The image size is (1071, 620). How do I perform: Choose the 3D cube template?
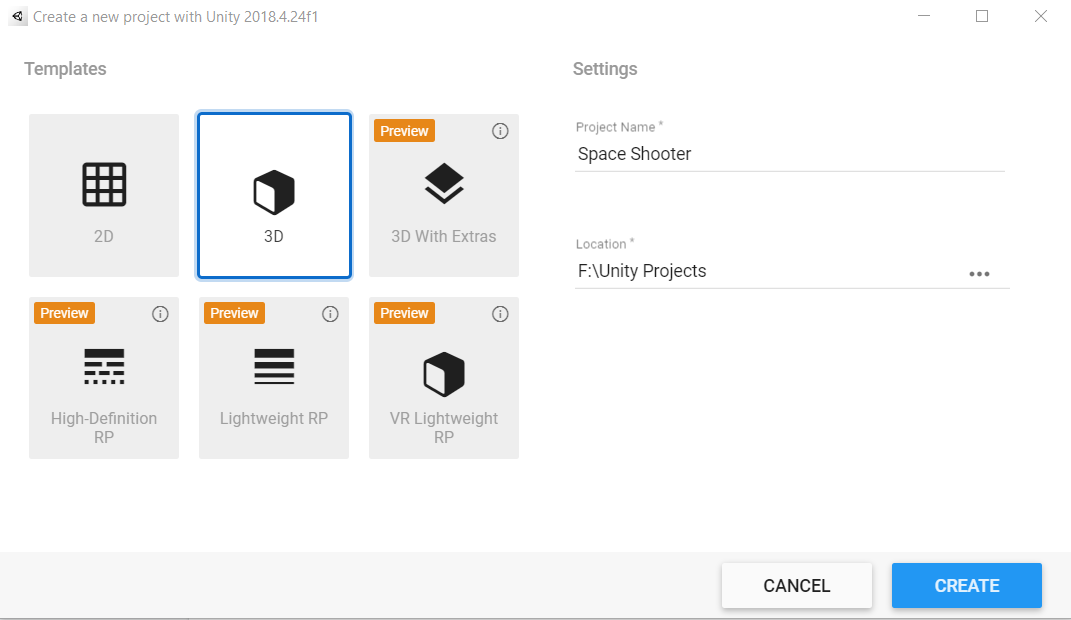274,193
